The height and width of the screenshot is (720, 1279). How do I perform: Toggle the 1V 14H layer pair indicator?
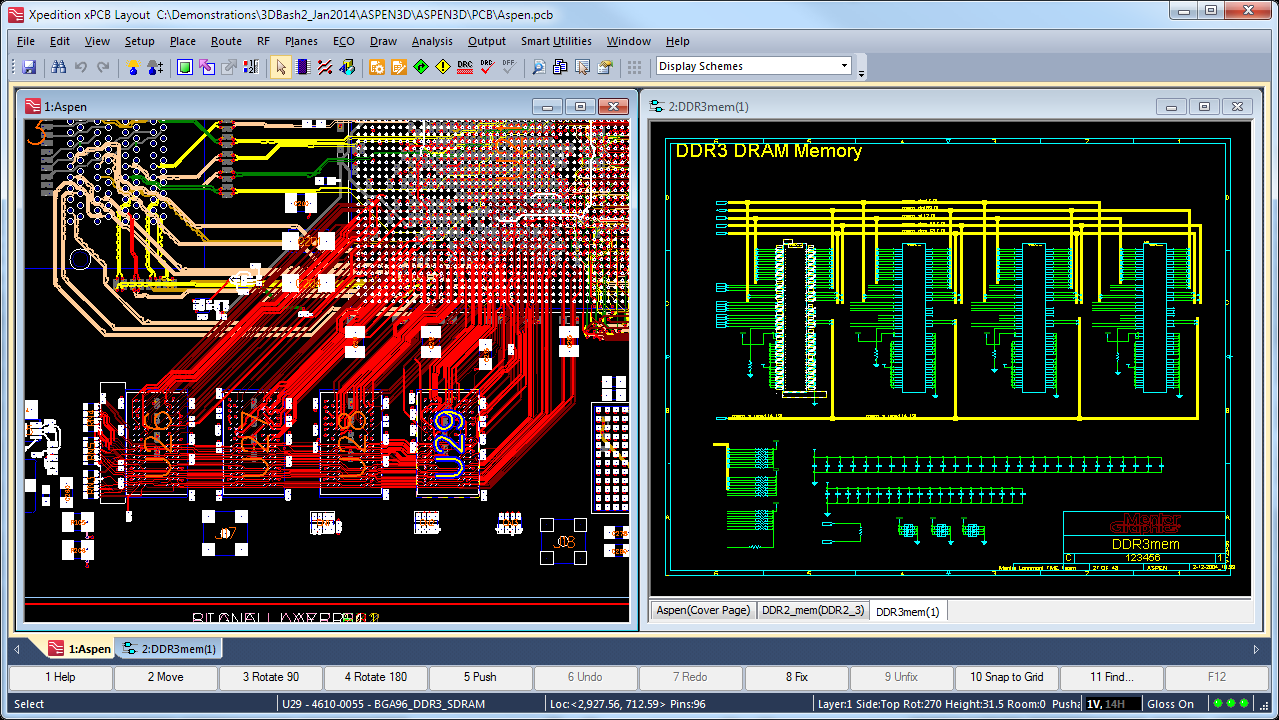(1113, 704)
